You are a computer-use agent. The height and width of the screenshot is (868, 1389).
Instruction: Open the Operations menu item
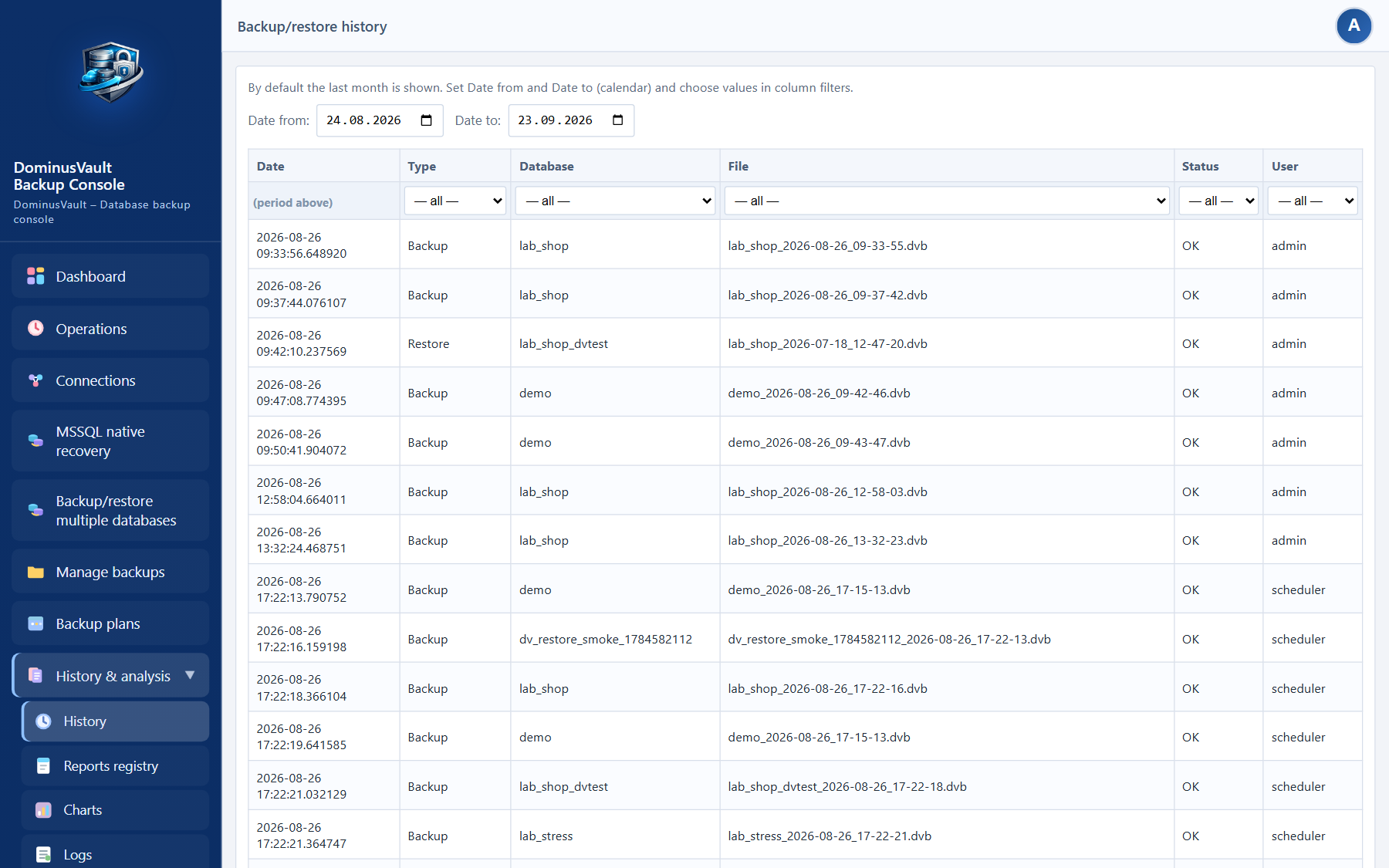click(x=110, y=328)
